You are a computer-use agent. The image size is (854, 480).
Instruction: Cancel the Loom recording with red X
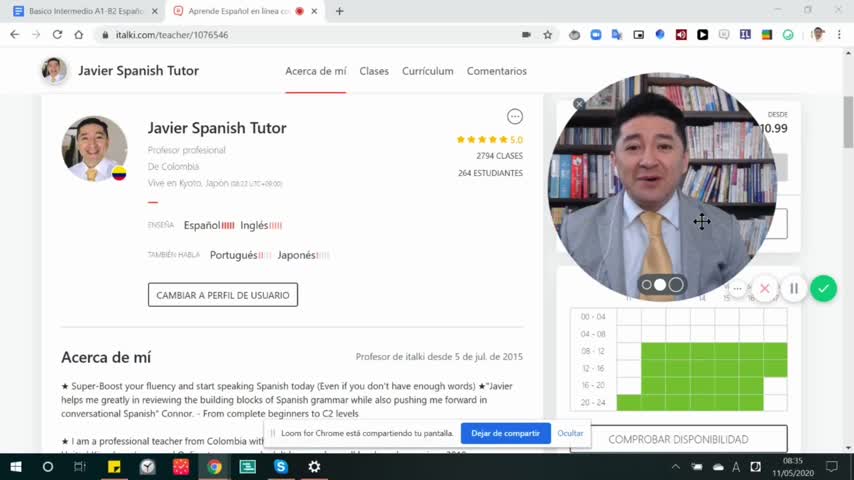pyautogui.click(x=765, y=288)
